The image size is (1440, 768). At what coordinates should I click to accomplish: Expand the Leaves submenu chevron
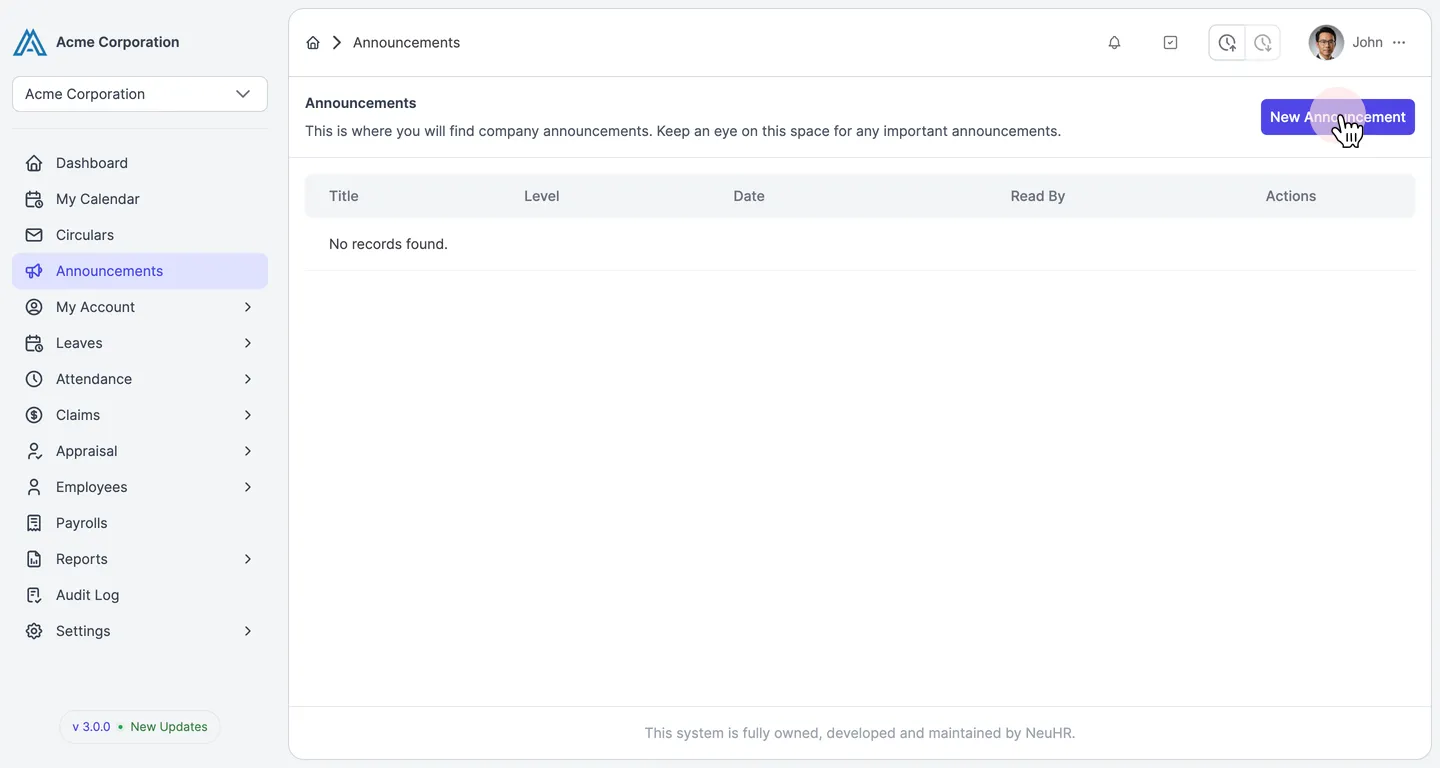(248, 343)
